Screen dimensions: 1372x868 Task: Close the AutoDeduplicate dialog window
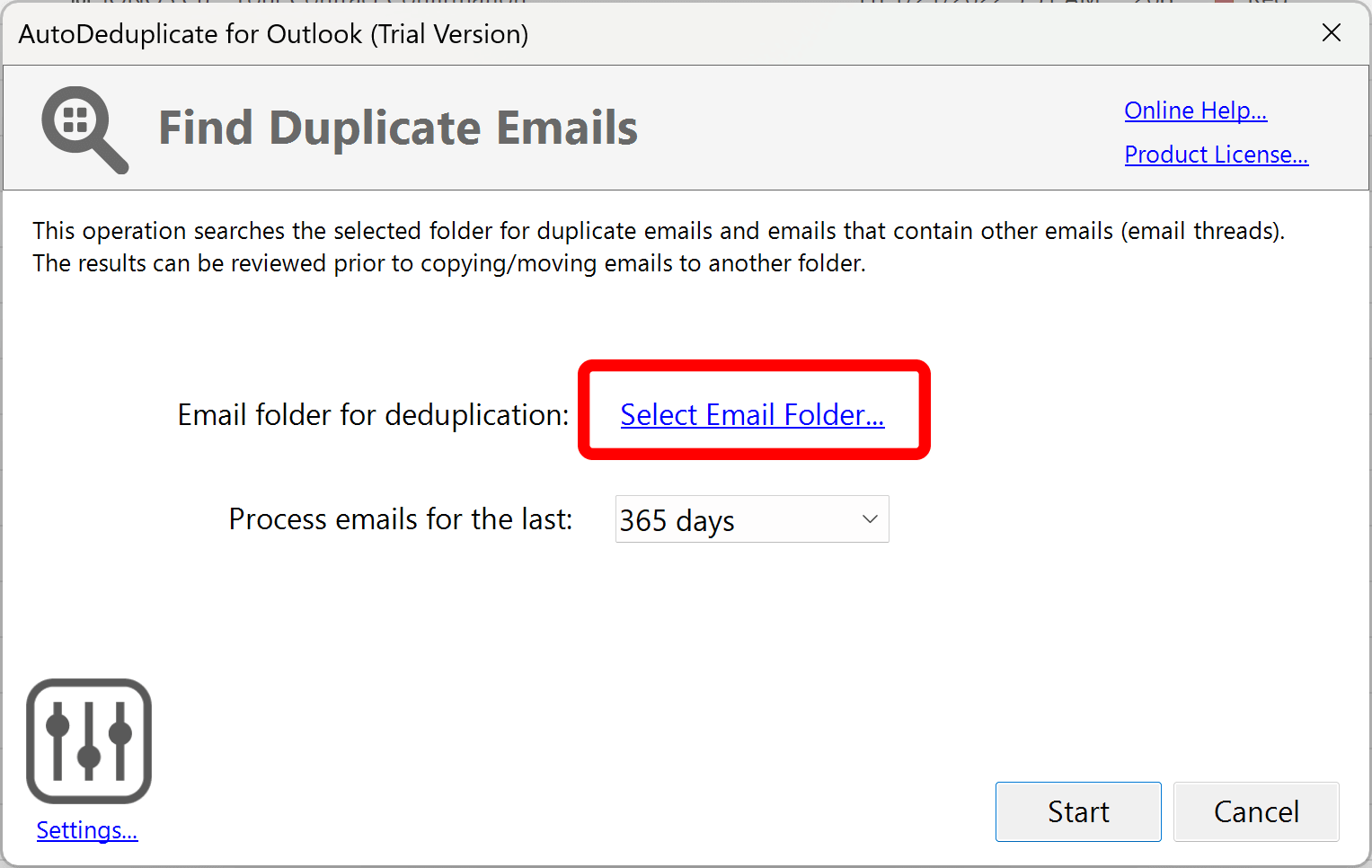pyautogui.click(x=1332, y=33)
